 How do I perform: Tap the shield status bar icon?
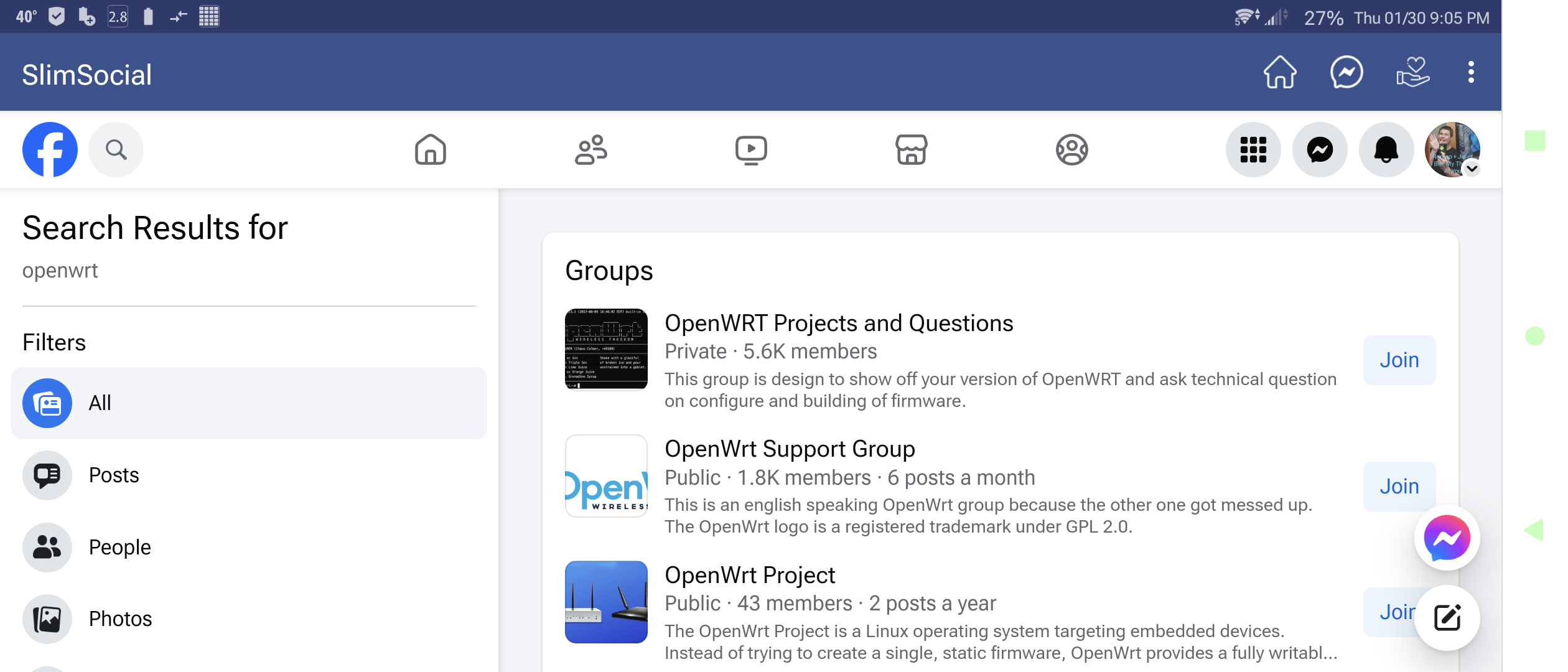pyautogui.click(x=57, y=16)
